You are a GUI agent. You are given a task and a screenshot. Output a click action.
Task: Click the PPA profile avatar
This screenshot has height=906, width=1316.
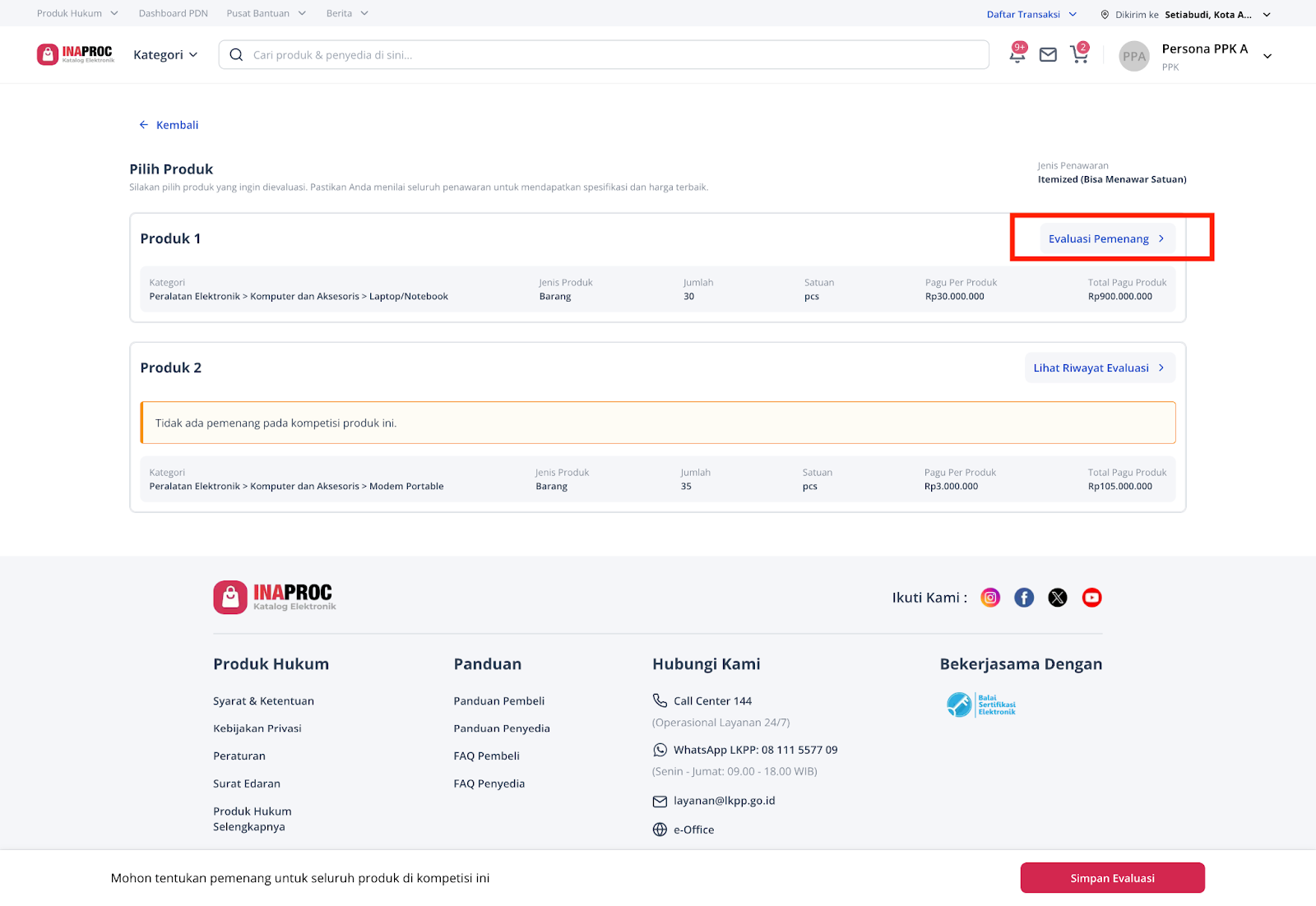1134,56
